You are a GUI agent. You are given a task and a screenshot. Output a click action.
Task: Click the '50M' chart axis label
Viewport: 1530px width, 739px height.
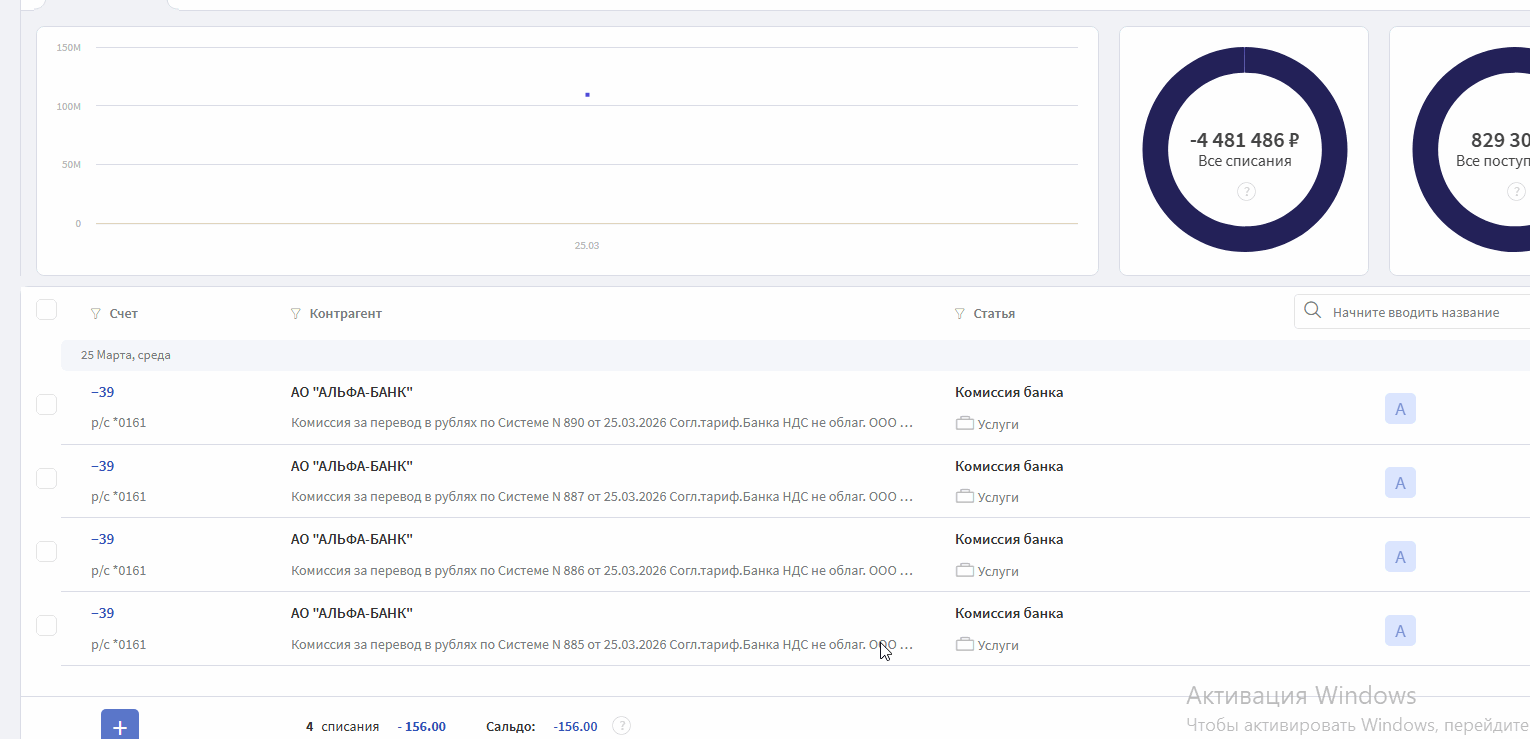click(x=71, y=164)
